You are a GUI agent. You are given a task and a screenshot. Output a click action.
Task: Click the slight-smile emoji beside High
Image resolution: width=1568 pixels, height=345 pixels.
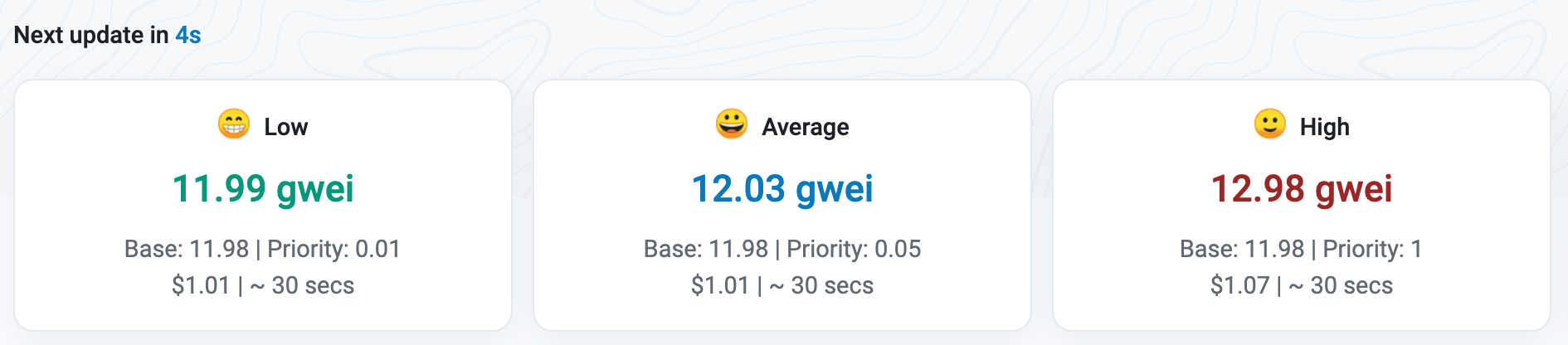coord(1269,124)
